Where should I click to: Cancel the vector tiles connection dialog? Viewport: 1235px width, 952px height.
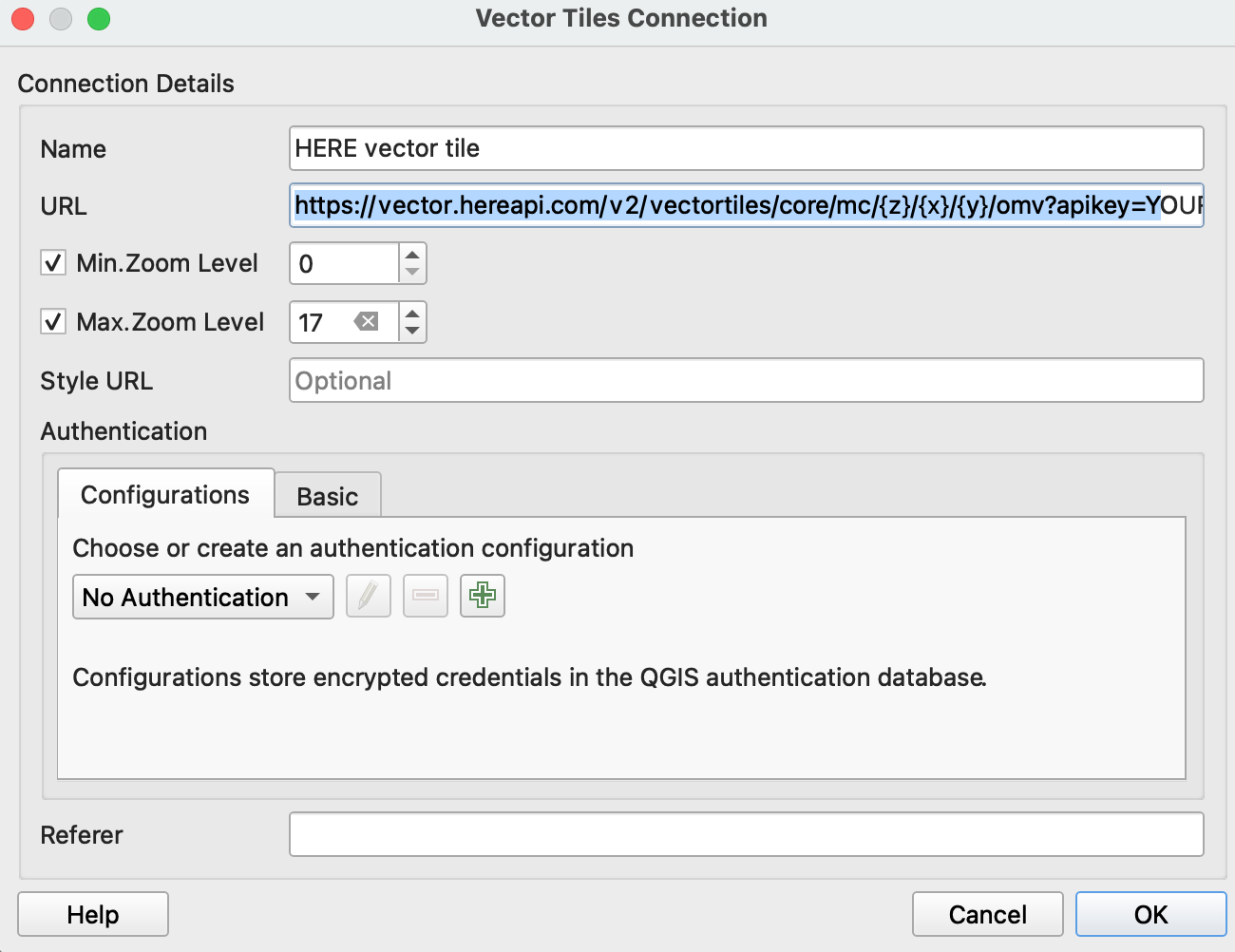[x=988, y=914]
